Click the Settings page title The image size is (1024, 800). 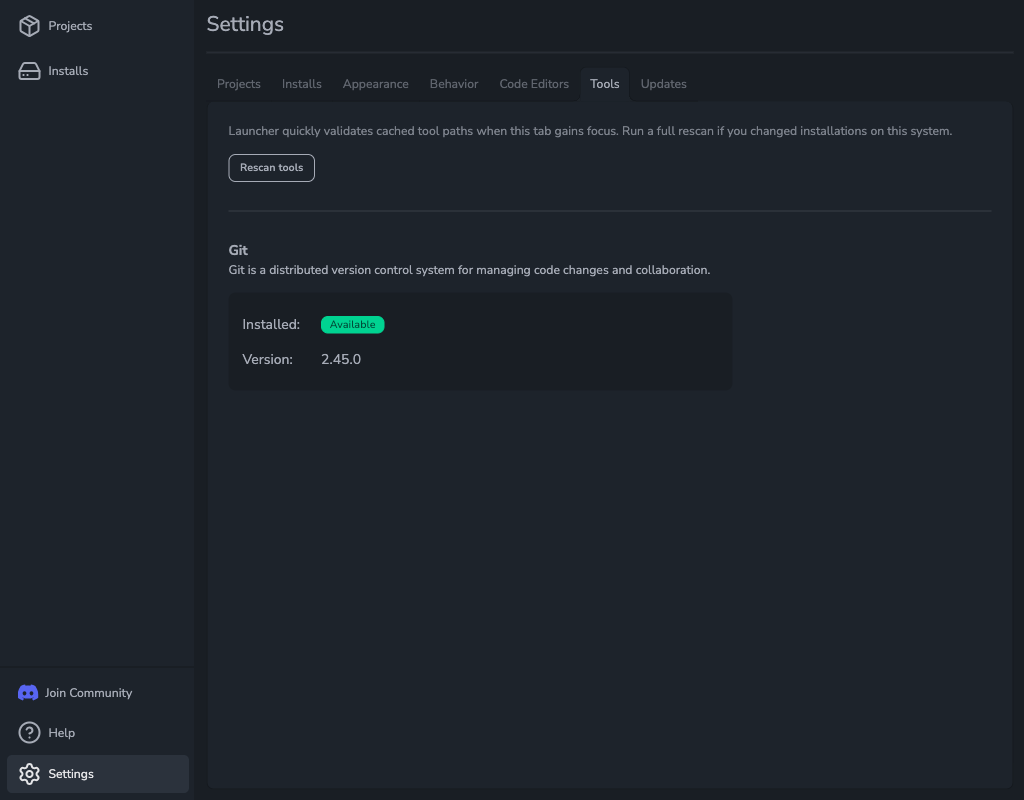click(245, 24)
